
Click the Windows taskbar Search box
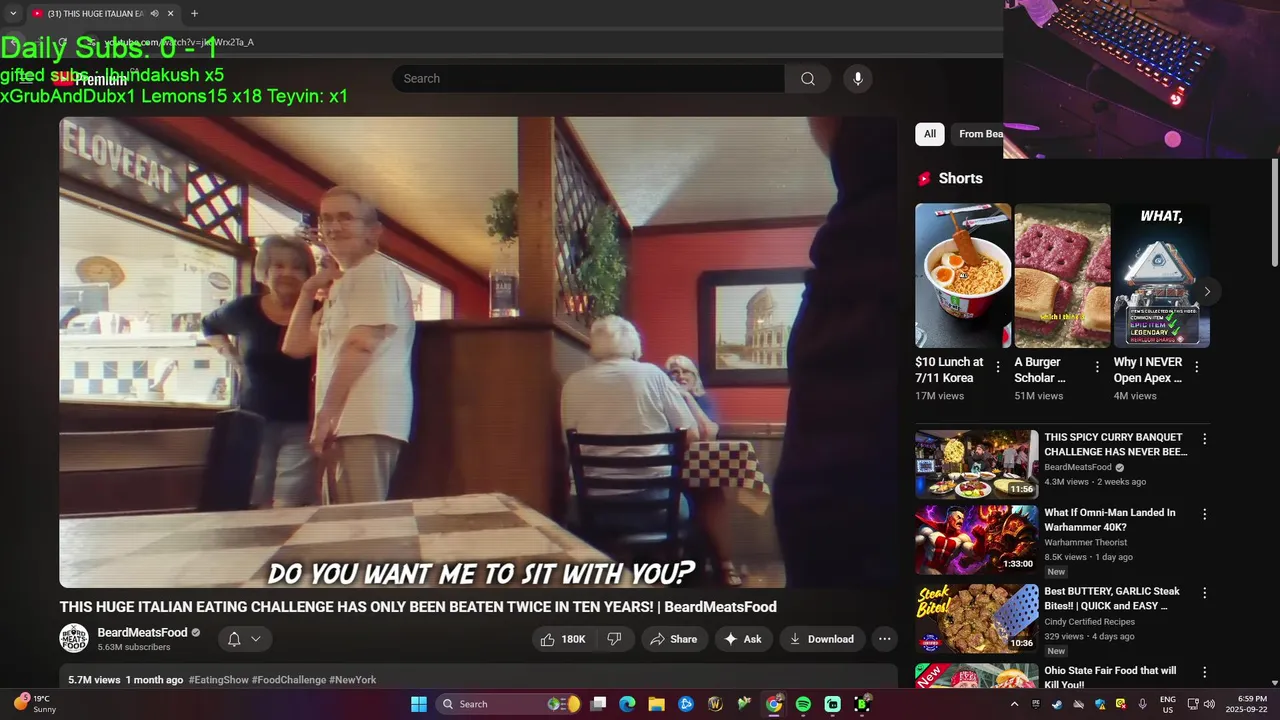(x=508, y=704)
